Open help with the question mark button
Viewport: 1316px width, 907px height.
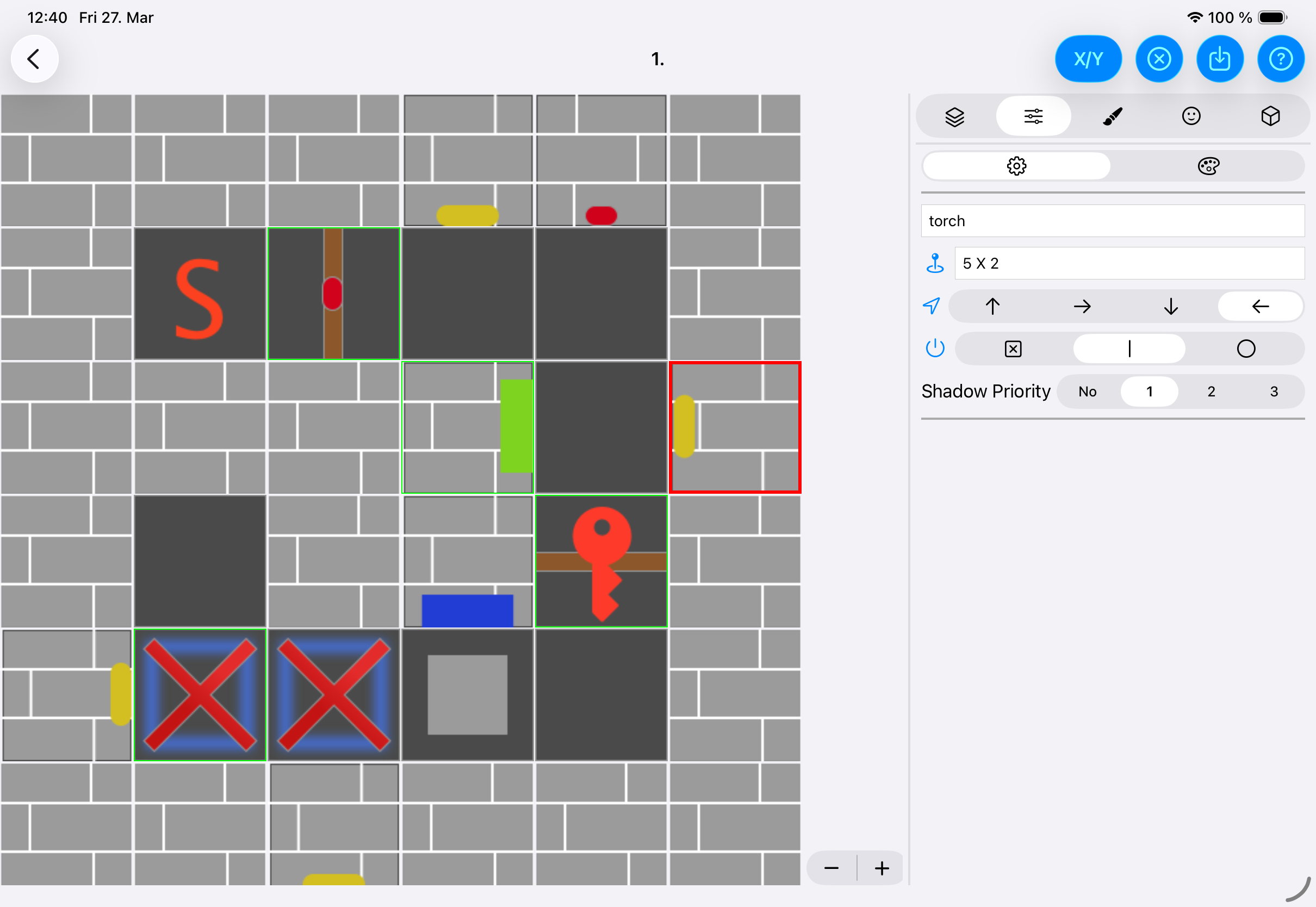(x=1281, y=59)
